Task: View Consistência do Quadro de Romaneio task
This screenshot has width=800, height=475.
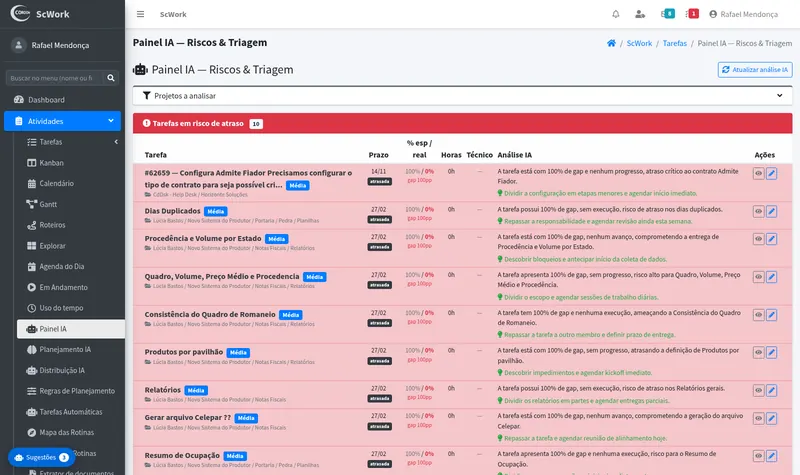Action: coord(759,315)
